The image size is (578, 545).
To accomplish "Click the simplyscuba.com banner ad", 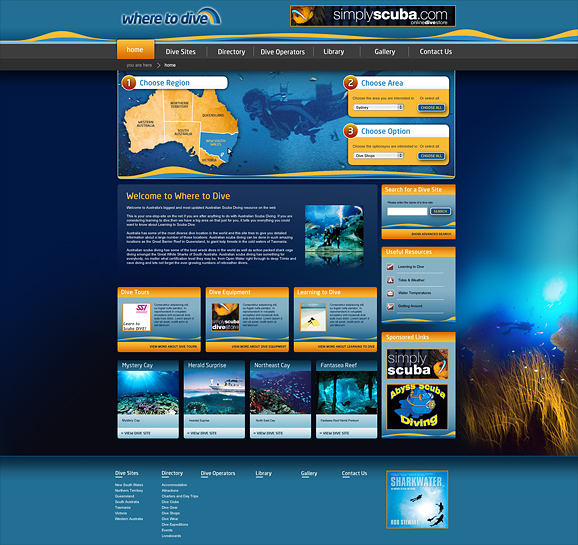I will click(373, 16).
